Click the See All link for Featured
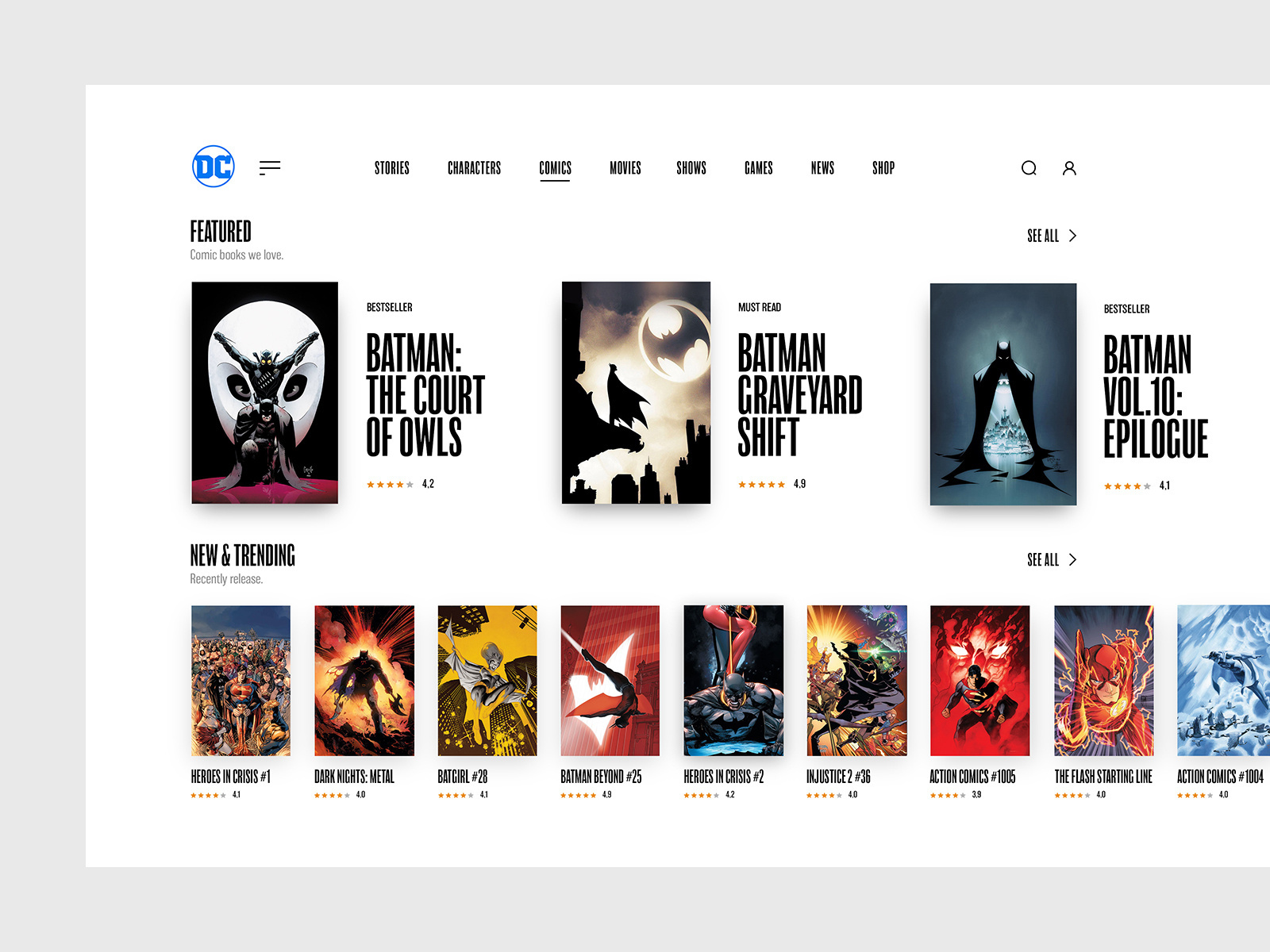Screen dimensions: 1270x952 click(x=1043, y=236)
